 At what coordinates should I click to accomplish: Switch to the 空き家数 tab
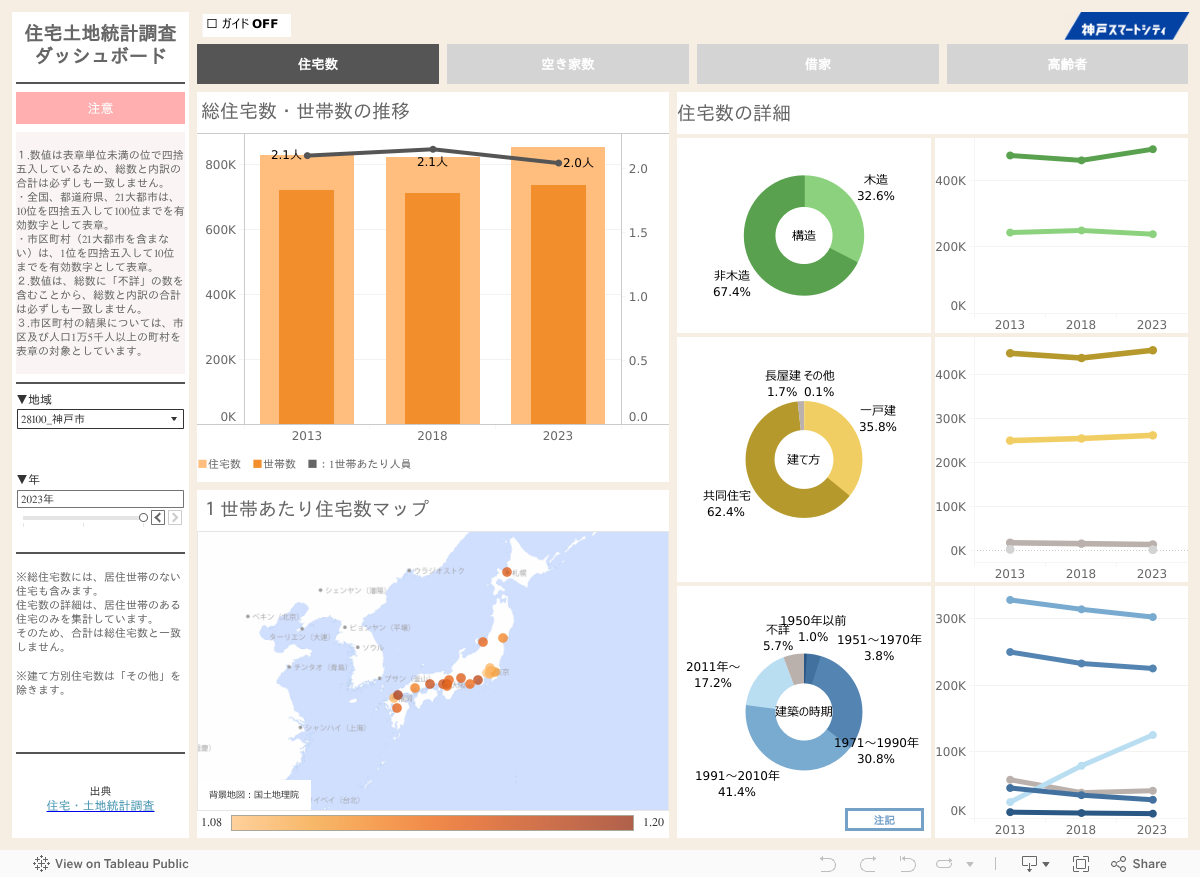coord(567,64)
